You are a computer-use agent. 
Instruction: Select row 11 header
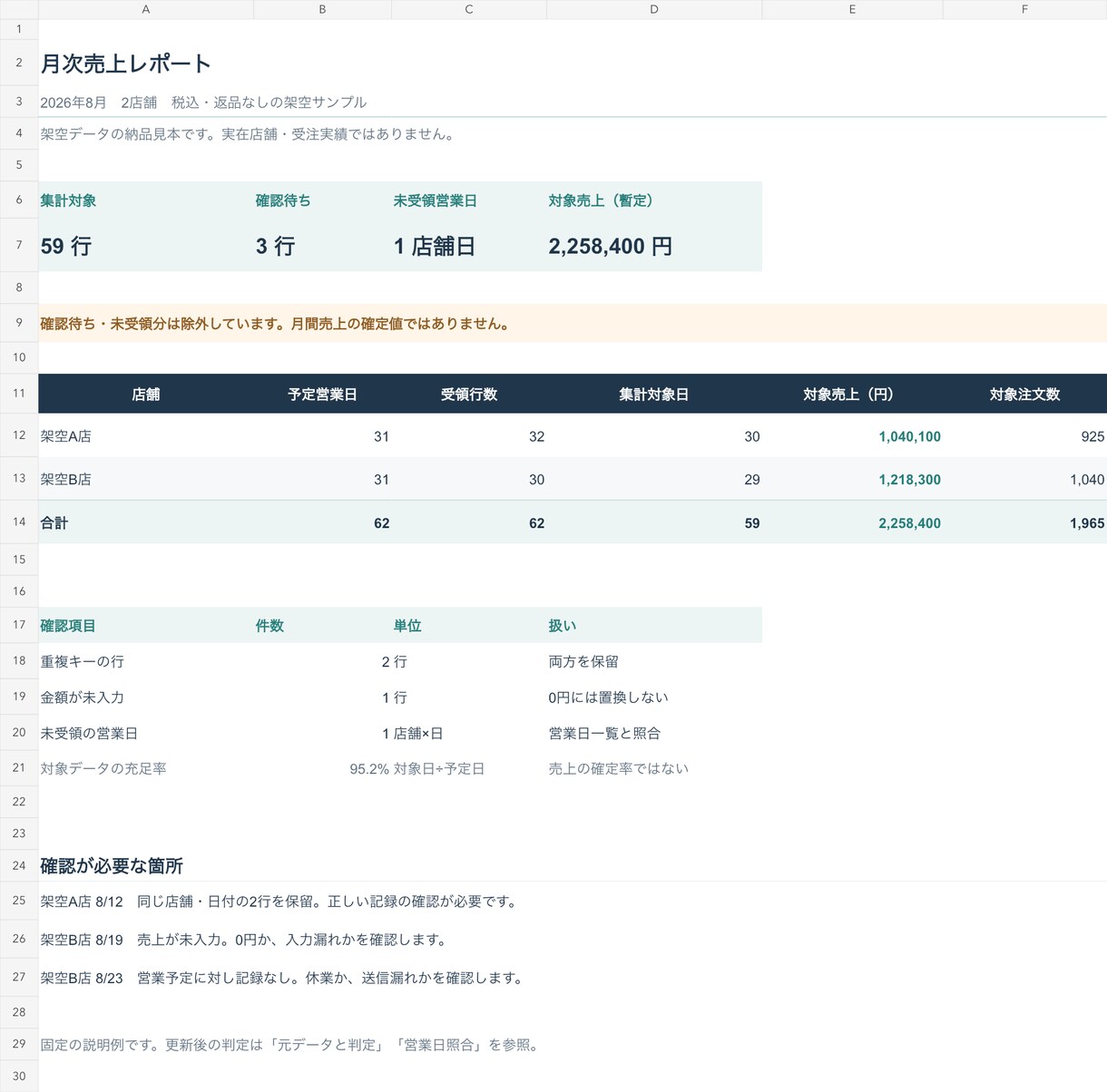(x=19, y=394)
